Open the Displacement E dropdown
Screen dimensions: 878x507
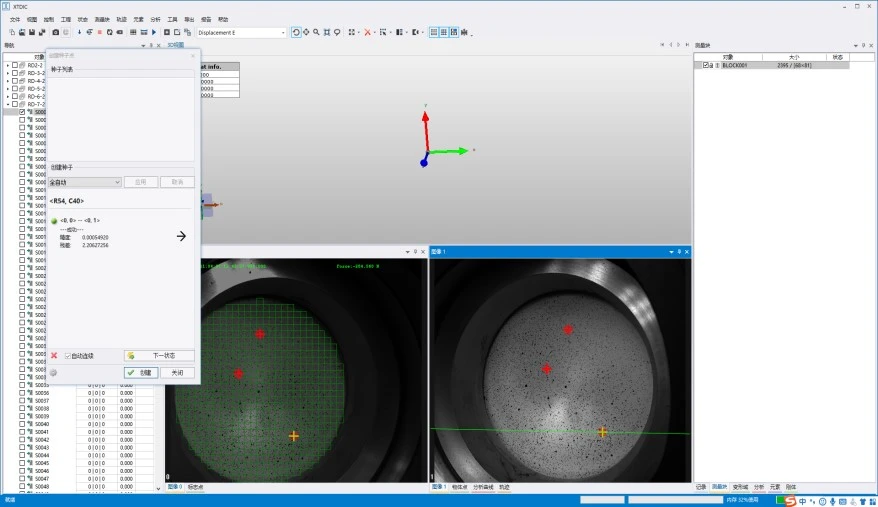(x=241, y=32)
